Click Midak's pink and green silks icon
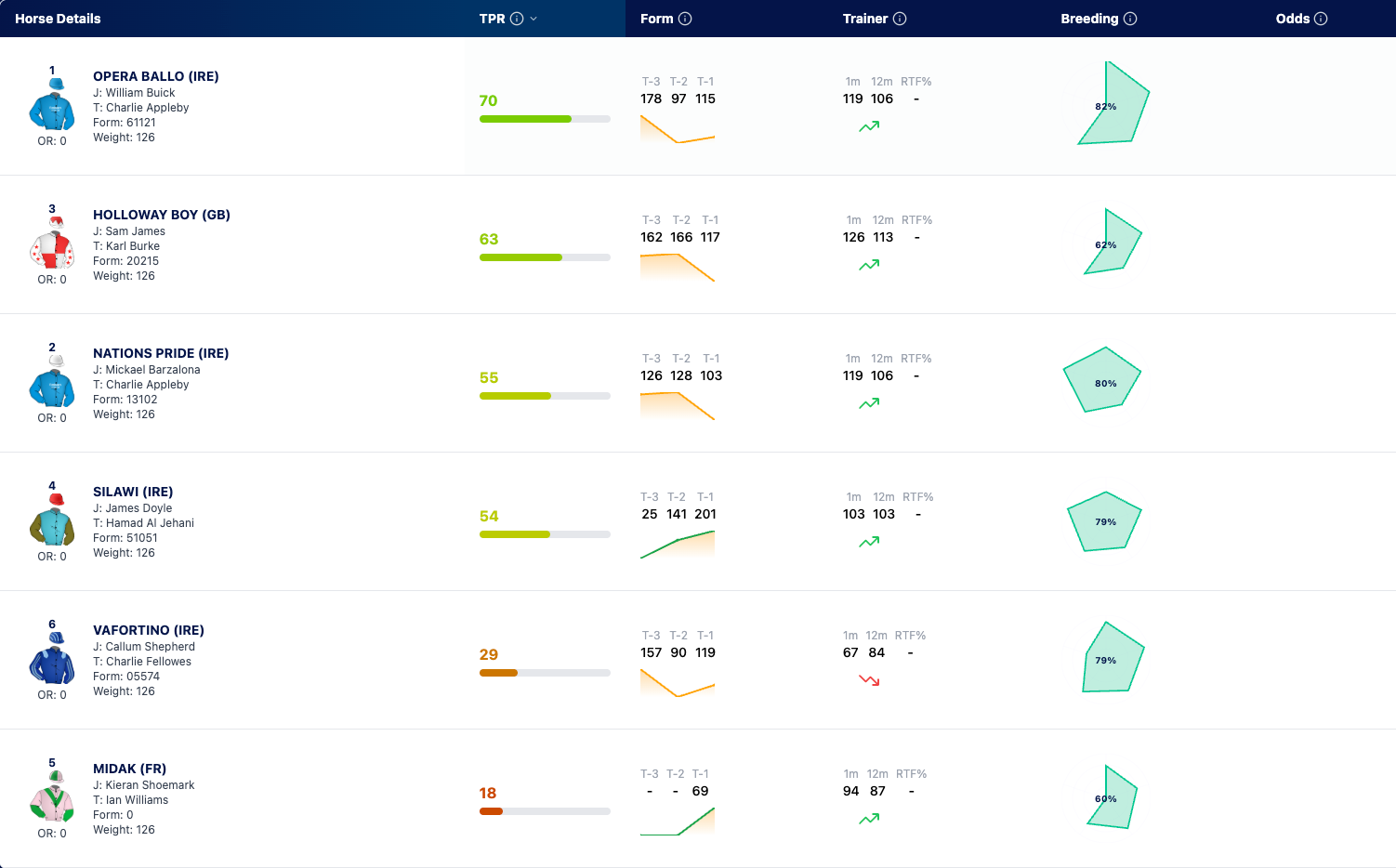 click(x=52, y=796)
